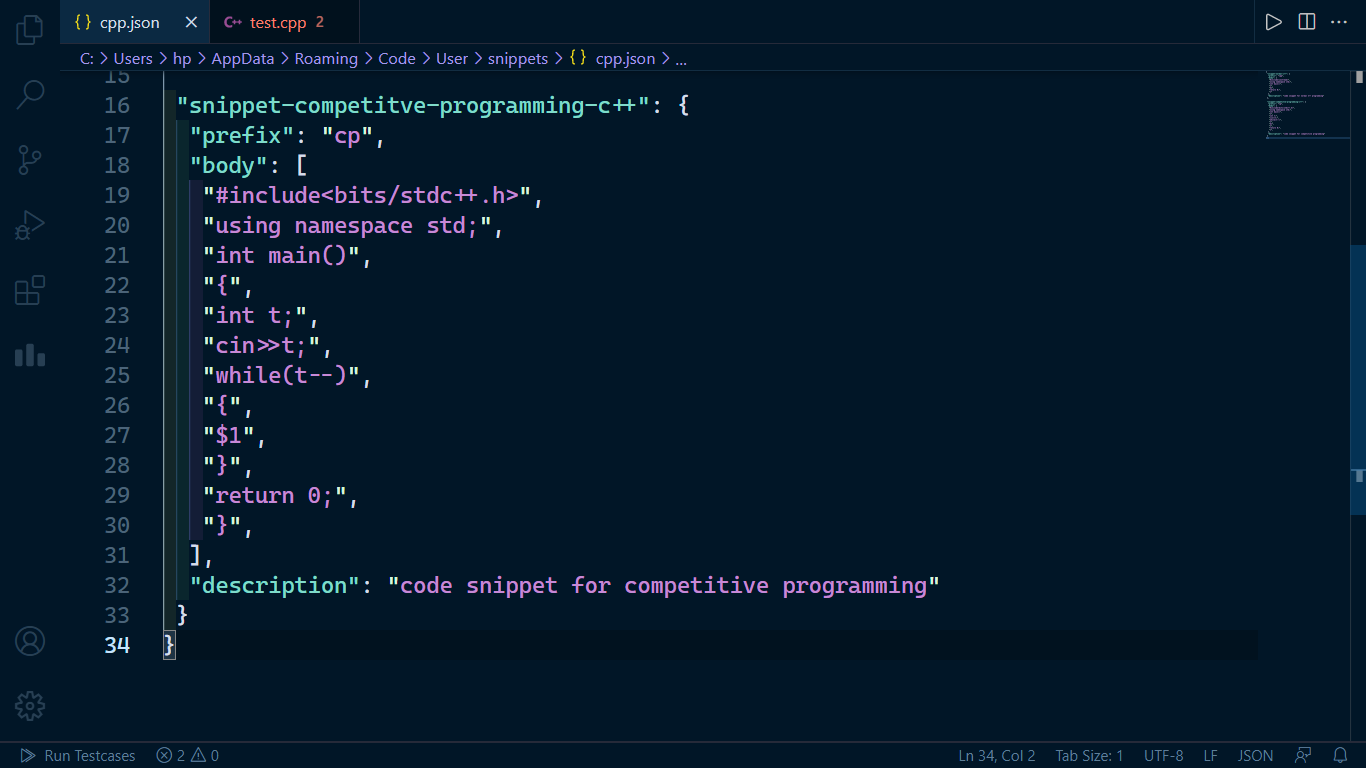Open JSON language mode selector

(x=1256, y=756)
